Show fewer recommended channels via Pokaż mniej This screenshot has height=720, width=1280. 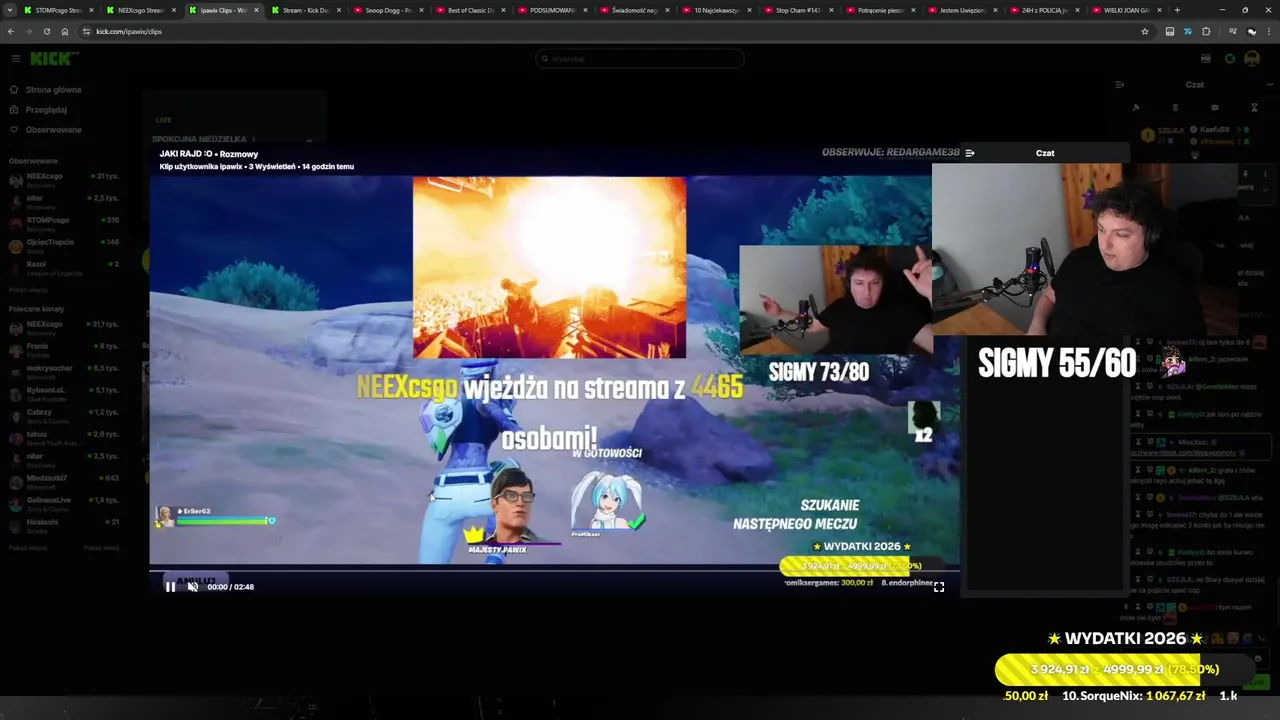[101, 548]
